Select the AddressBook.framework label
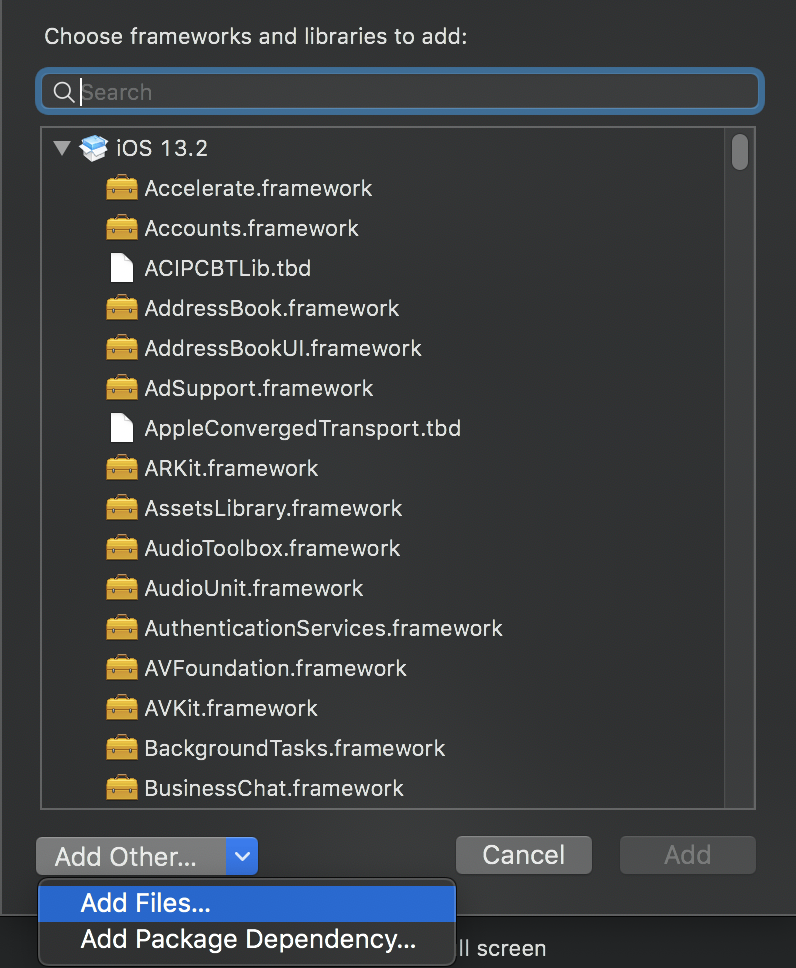This screenshot has height=968, width=796. pos(272,308)
